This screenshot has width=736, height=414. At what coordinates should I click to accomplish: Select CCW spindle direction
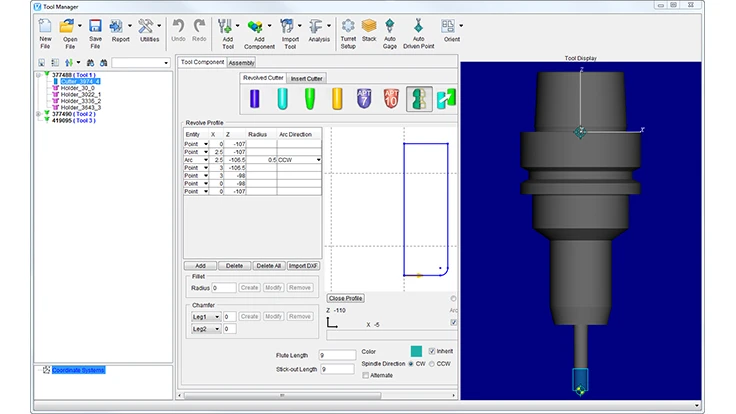[x=431, y=364]
